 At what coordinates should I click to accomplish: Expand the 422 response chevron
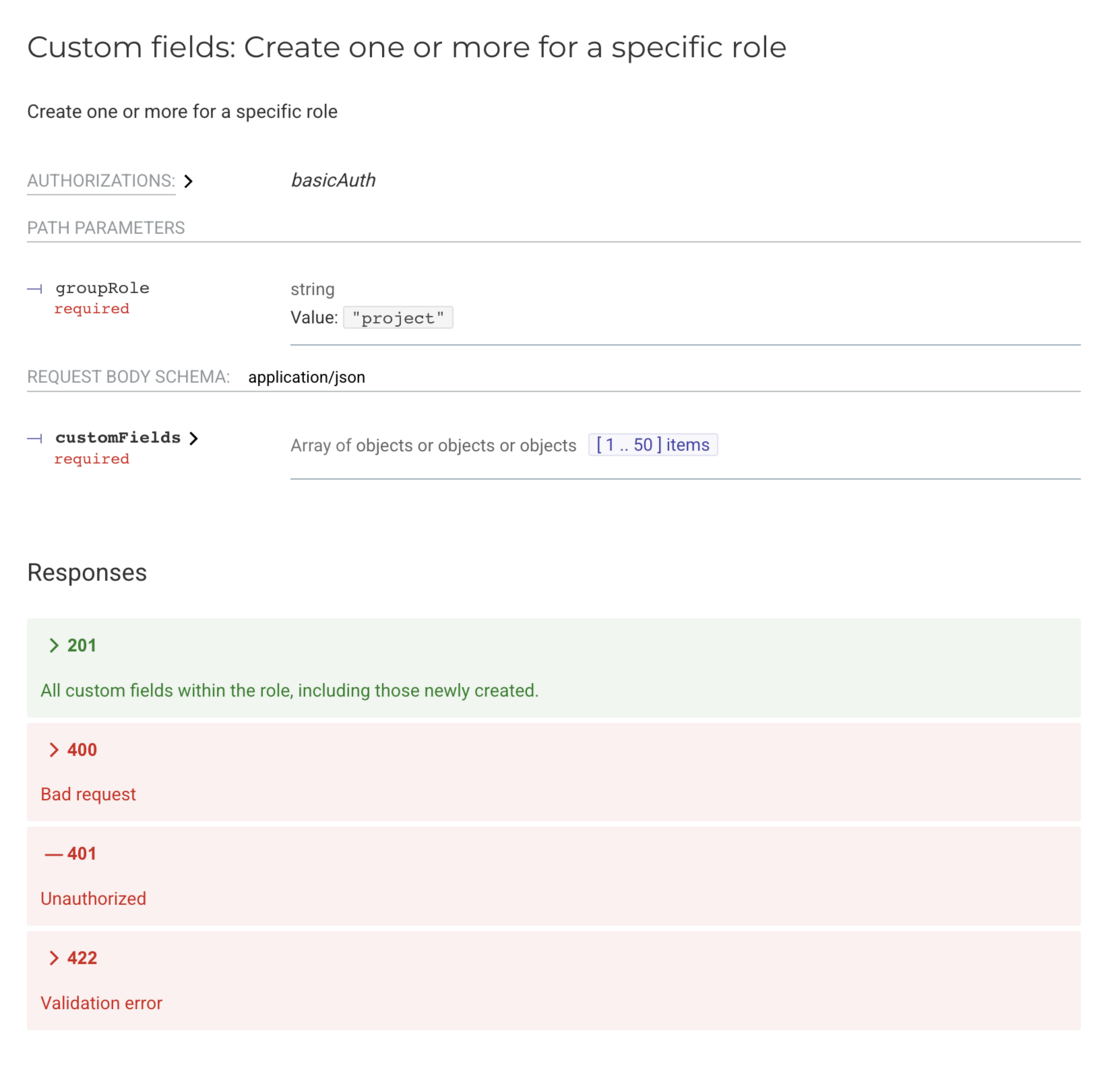(54, 958)
